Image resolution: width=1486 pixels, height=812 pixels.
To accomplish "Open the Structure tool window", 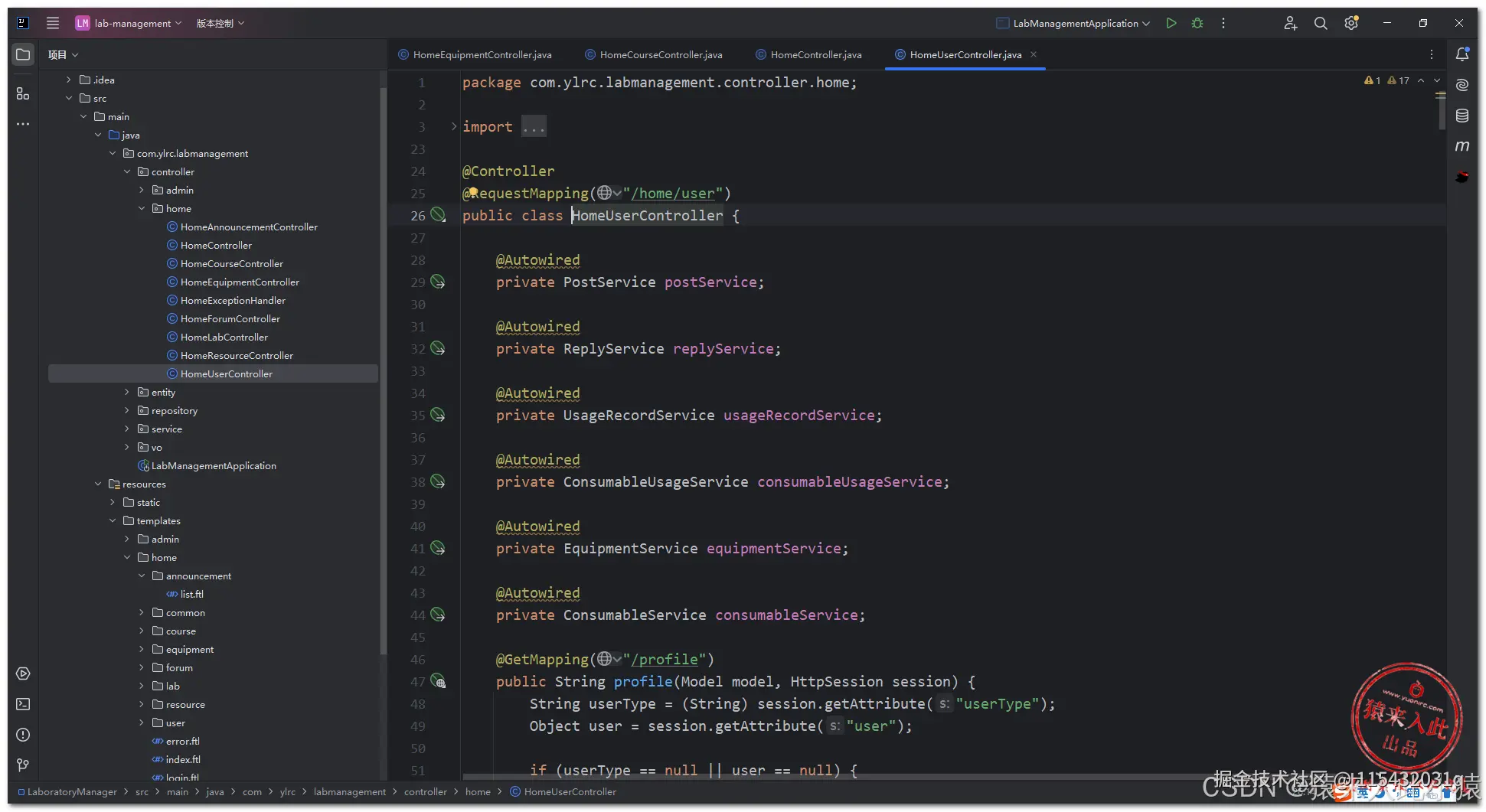I will 23,93.
